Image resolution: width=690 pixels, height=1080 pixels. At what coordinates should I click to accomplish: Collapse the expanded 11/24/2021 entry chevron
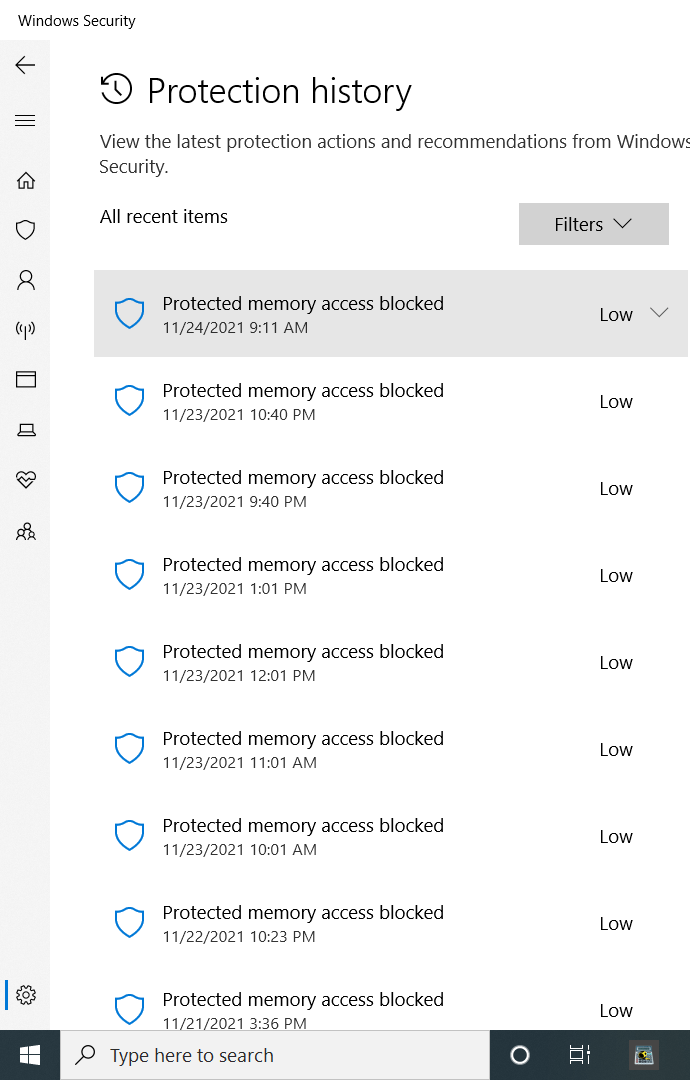(x=659, y=313)
